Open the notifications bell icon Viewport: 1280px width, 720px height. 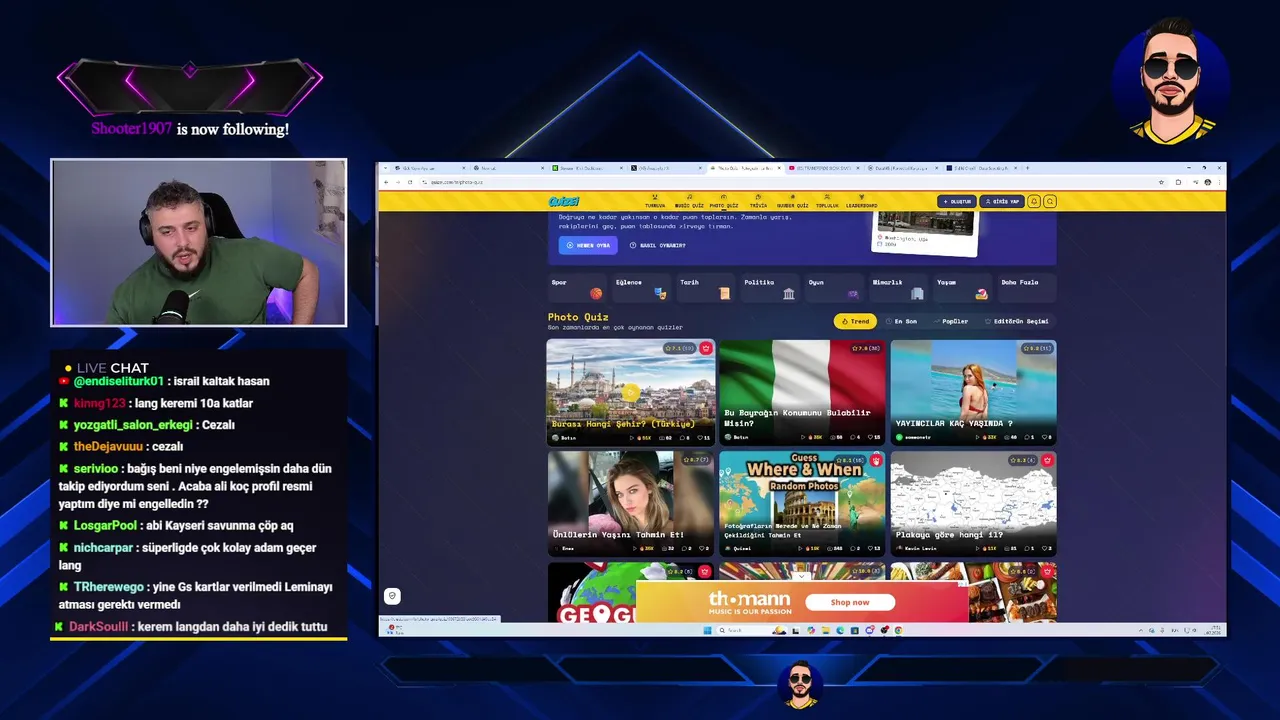(x=1035, y=201)
